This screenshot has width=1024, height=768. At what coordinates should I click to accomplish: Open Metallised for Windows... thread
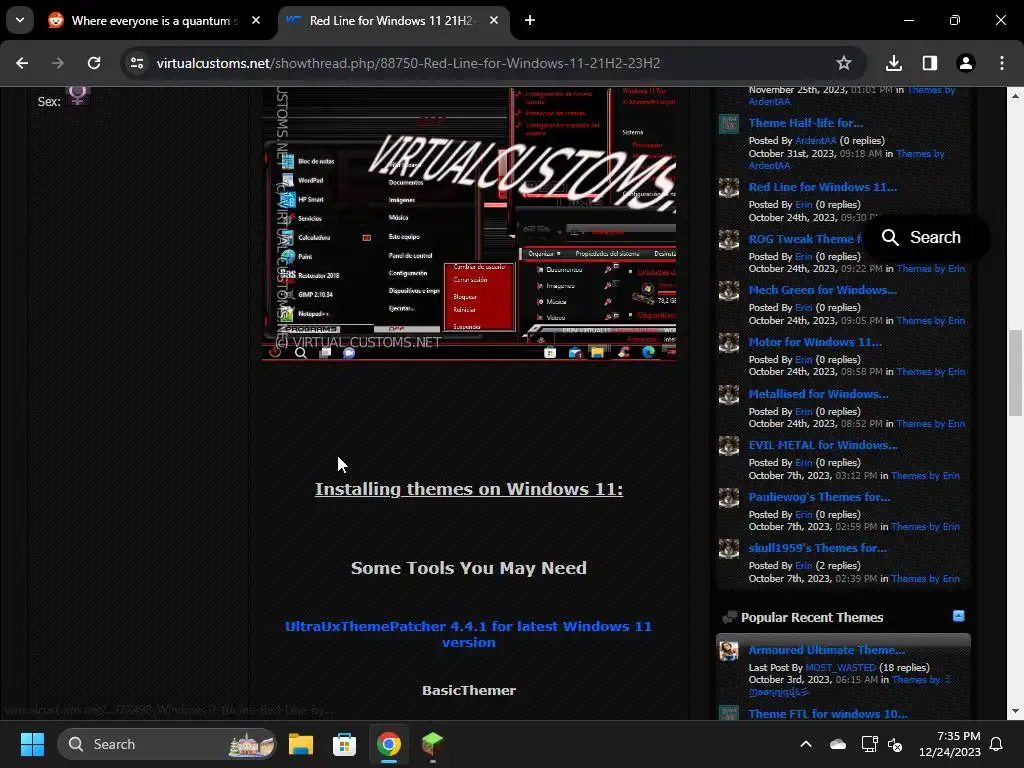(x=818, y=394)
